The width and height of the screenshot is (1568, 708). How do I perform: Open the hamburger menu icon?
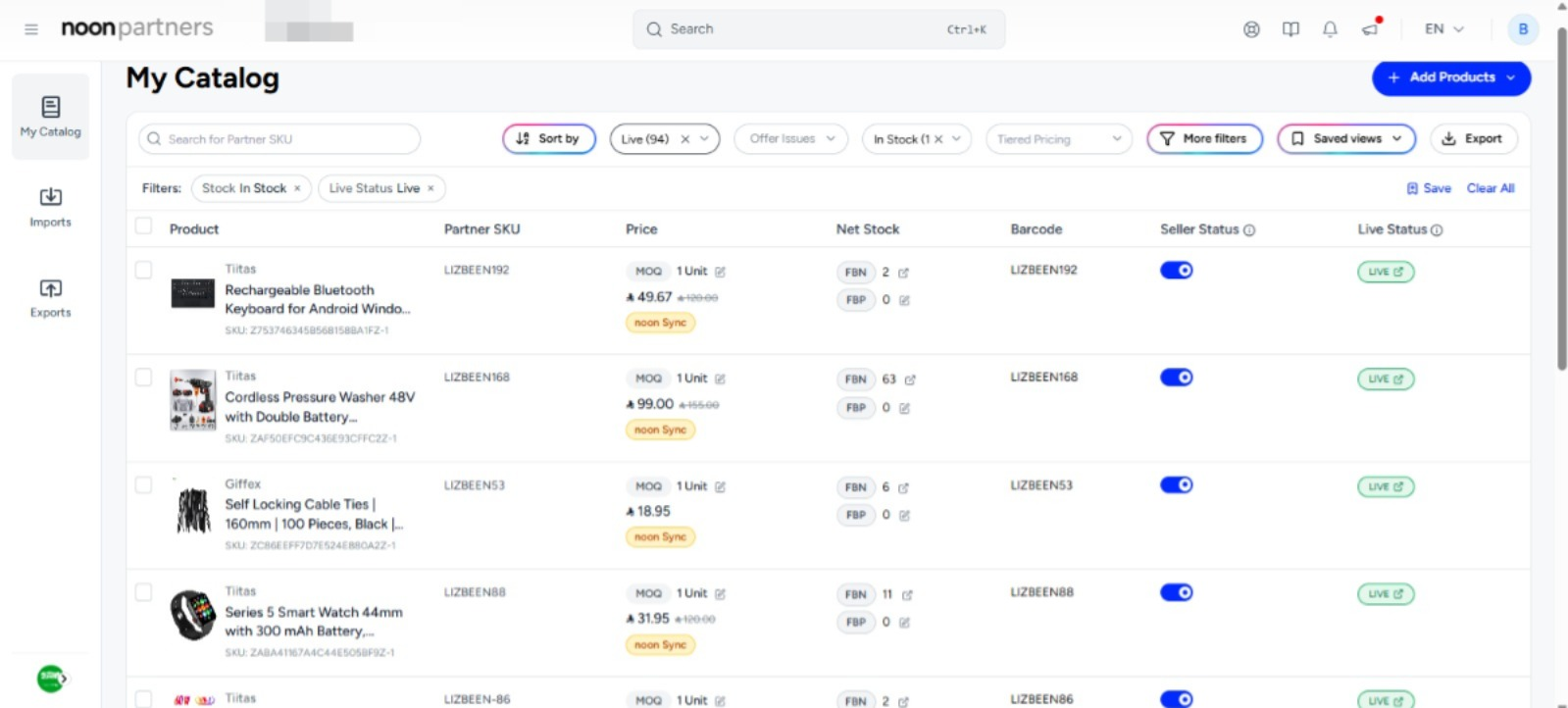click(31, 29)
